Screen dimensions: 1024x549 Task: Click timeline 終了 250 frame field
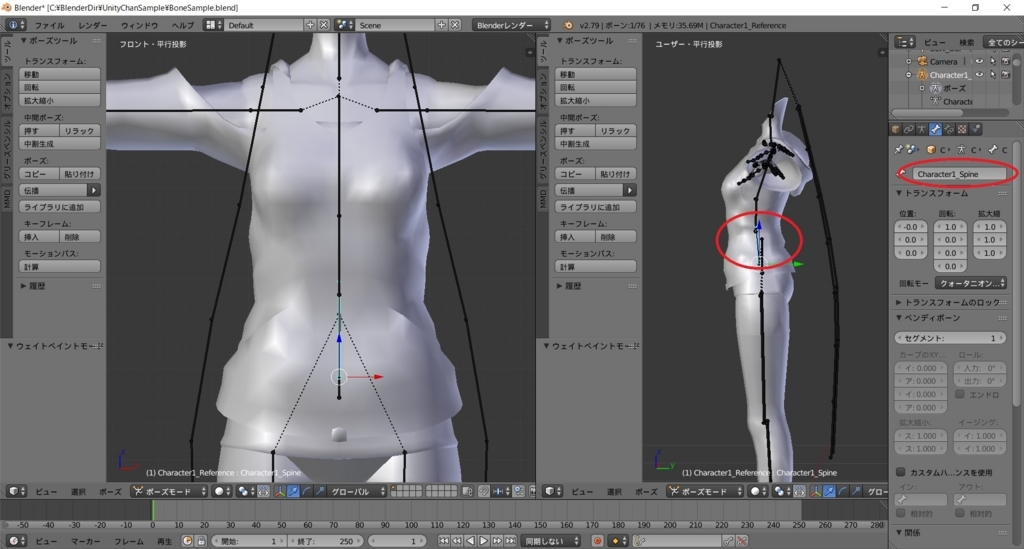(325, 541)
